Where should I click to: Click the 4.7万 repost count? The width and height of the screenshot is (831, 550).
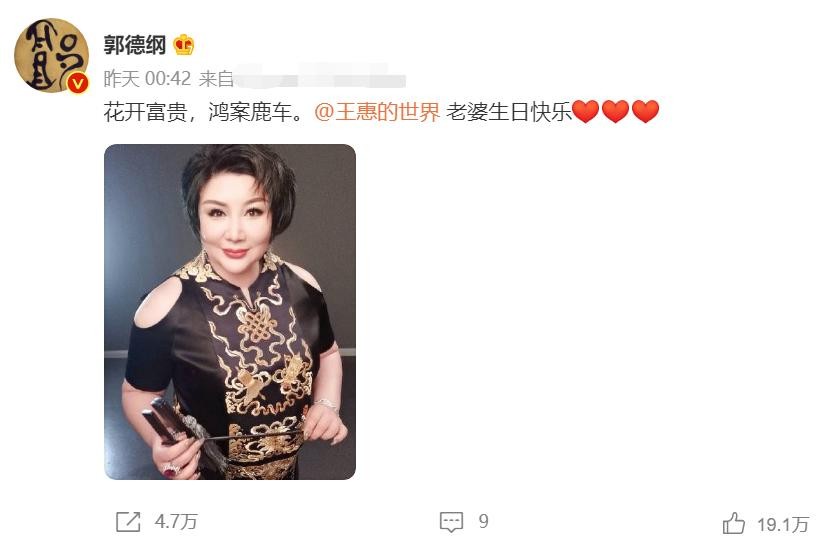point(176,522)
